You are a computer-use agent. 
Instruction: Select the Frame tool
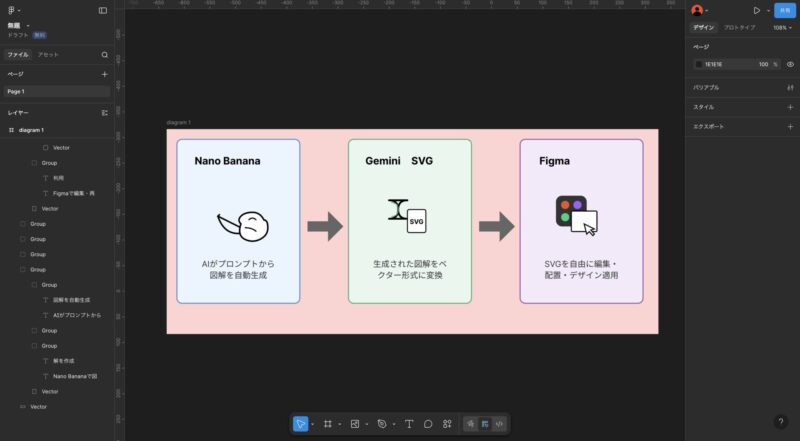328,424
